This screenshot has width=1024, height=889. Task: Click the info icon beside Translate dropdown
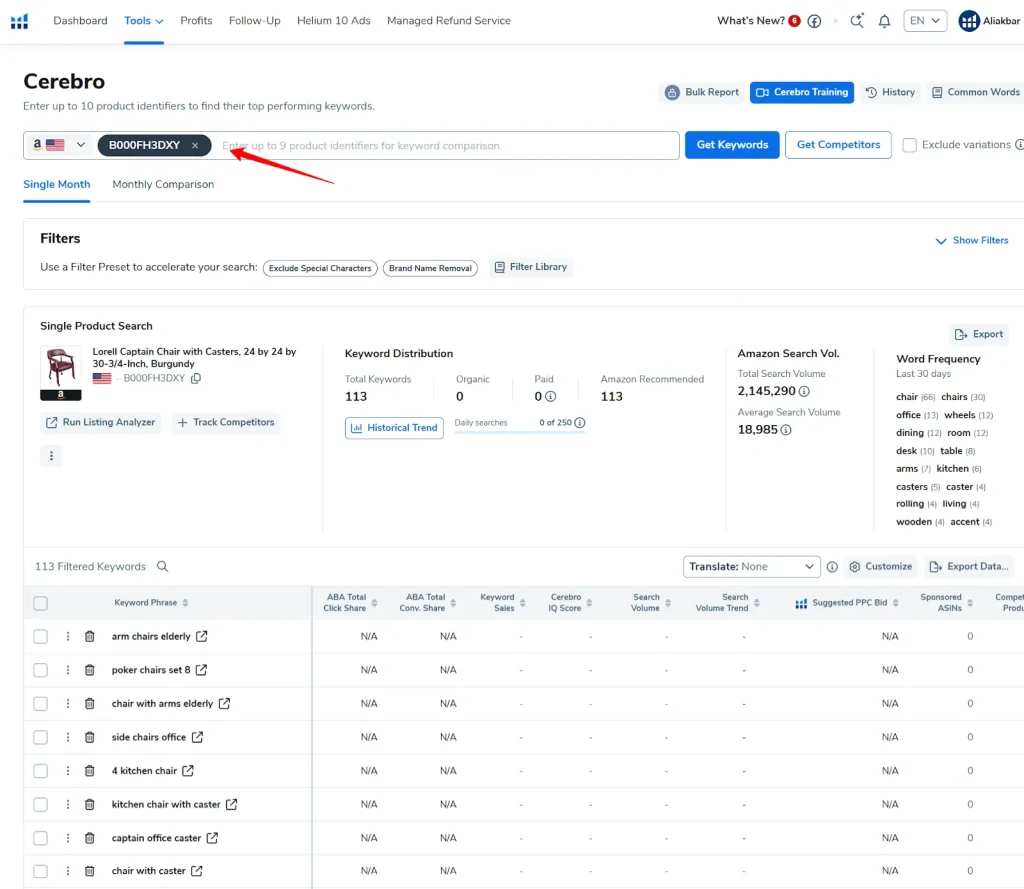point(831,567)
